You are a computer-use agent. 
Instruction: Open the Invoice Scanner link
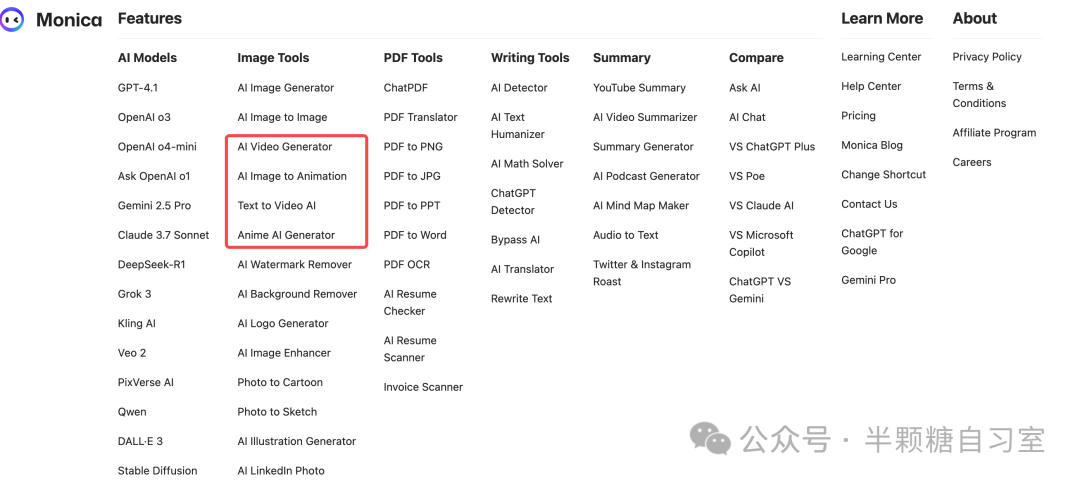tap(423, 387)
